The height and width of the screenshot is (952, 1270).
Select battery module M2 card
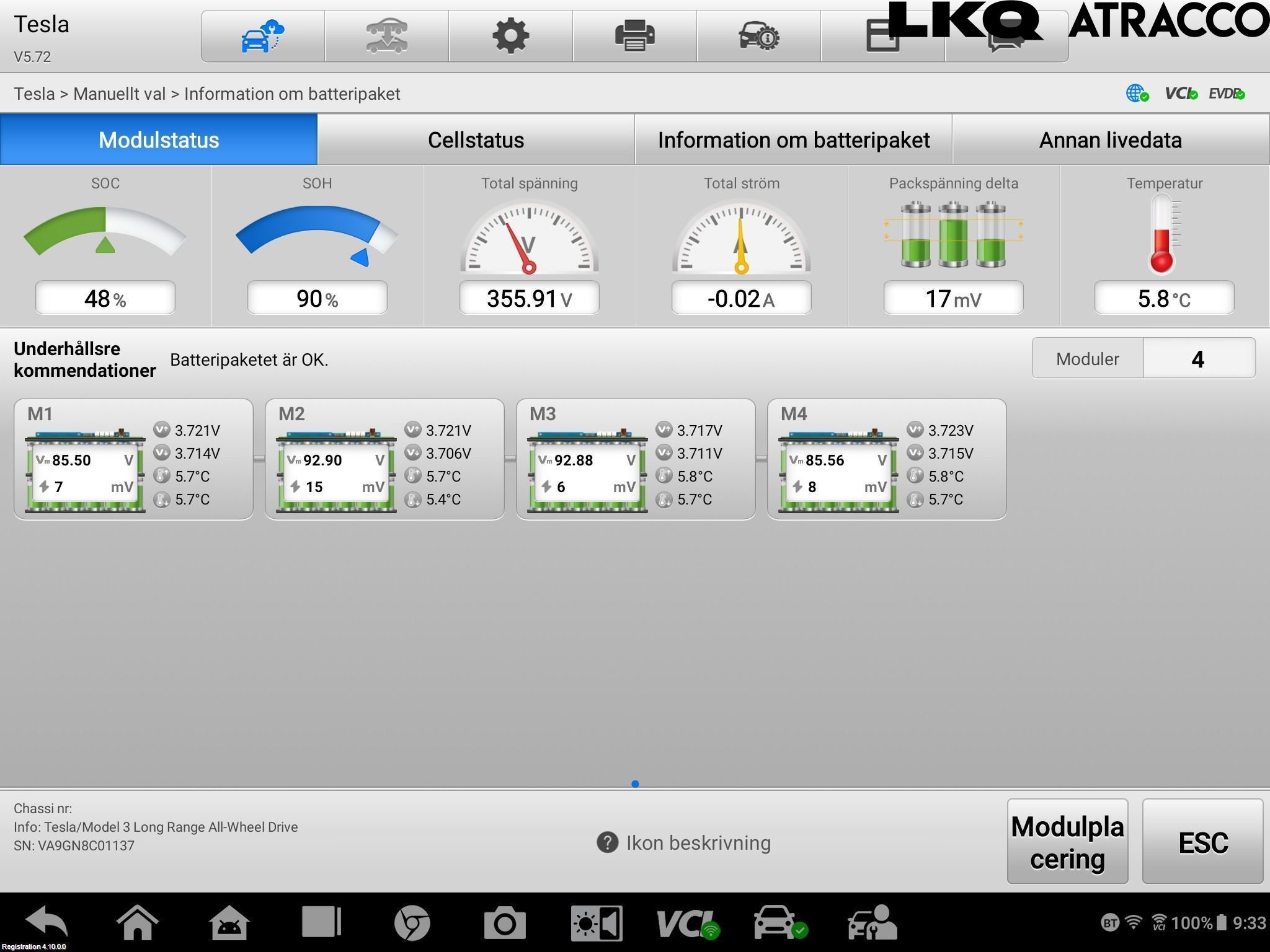[384, 459]
